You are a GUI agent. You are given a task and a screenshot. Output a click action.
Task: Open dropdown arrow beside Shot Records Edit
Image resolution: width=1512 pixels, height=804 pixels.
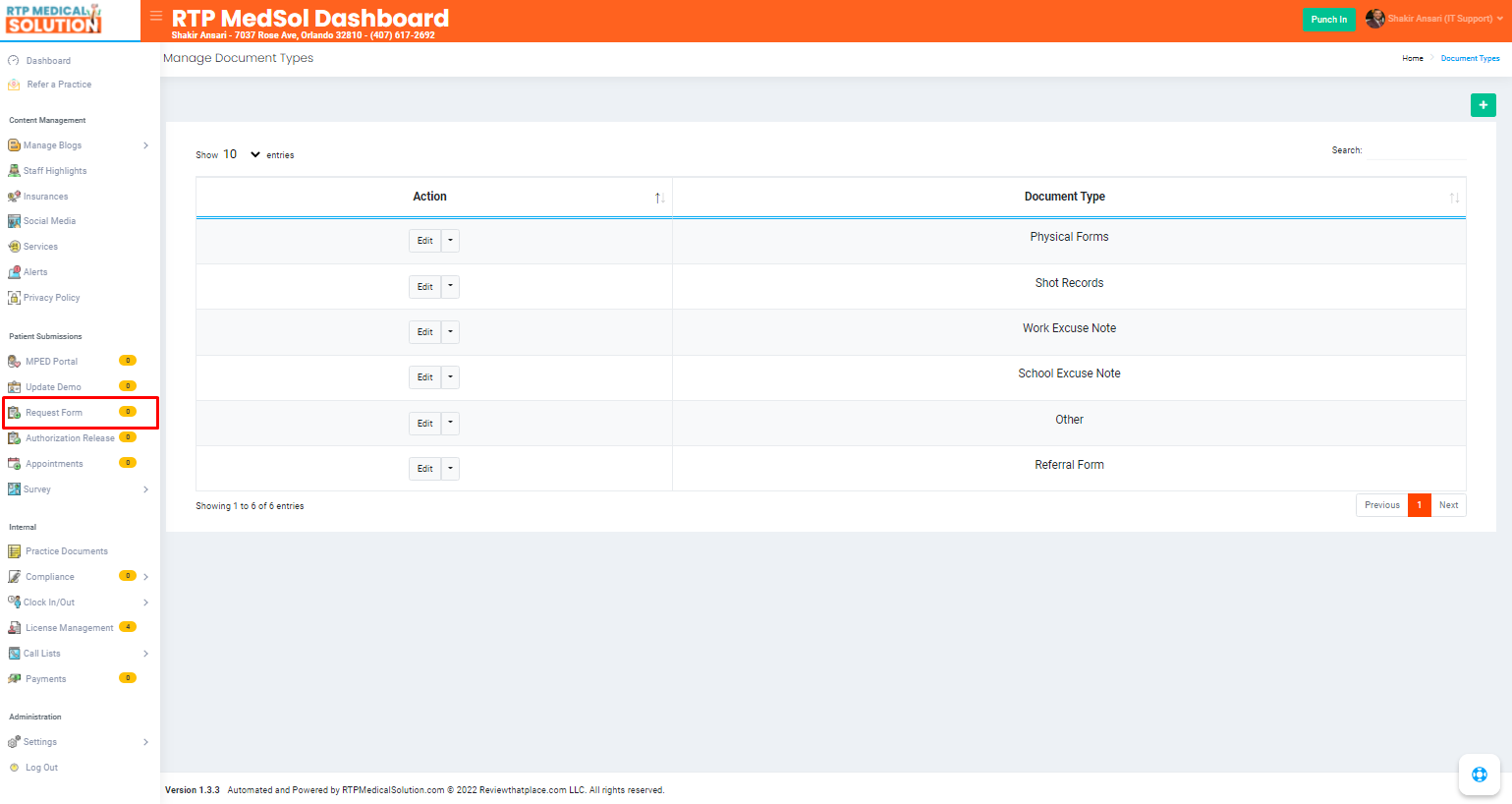[450, 287]
